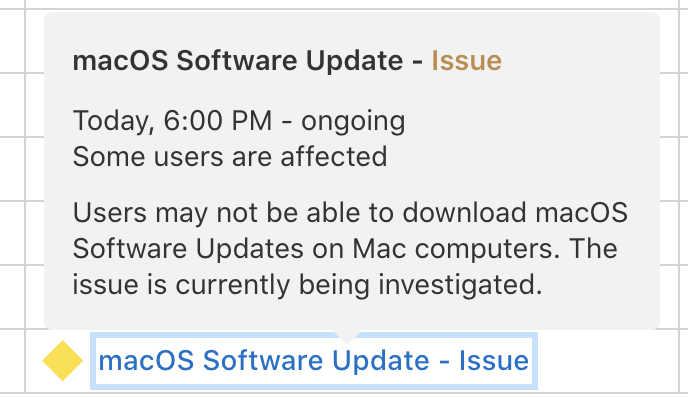The width and height of the screenshot is (688, 398).
Task: Click the yellow diamond issue status icon
Action: pyautogui.click(x=62, y=360)
